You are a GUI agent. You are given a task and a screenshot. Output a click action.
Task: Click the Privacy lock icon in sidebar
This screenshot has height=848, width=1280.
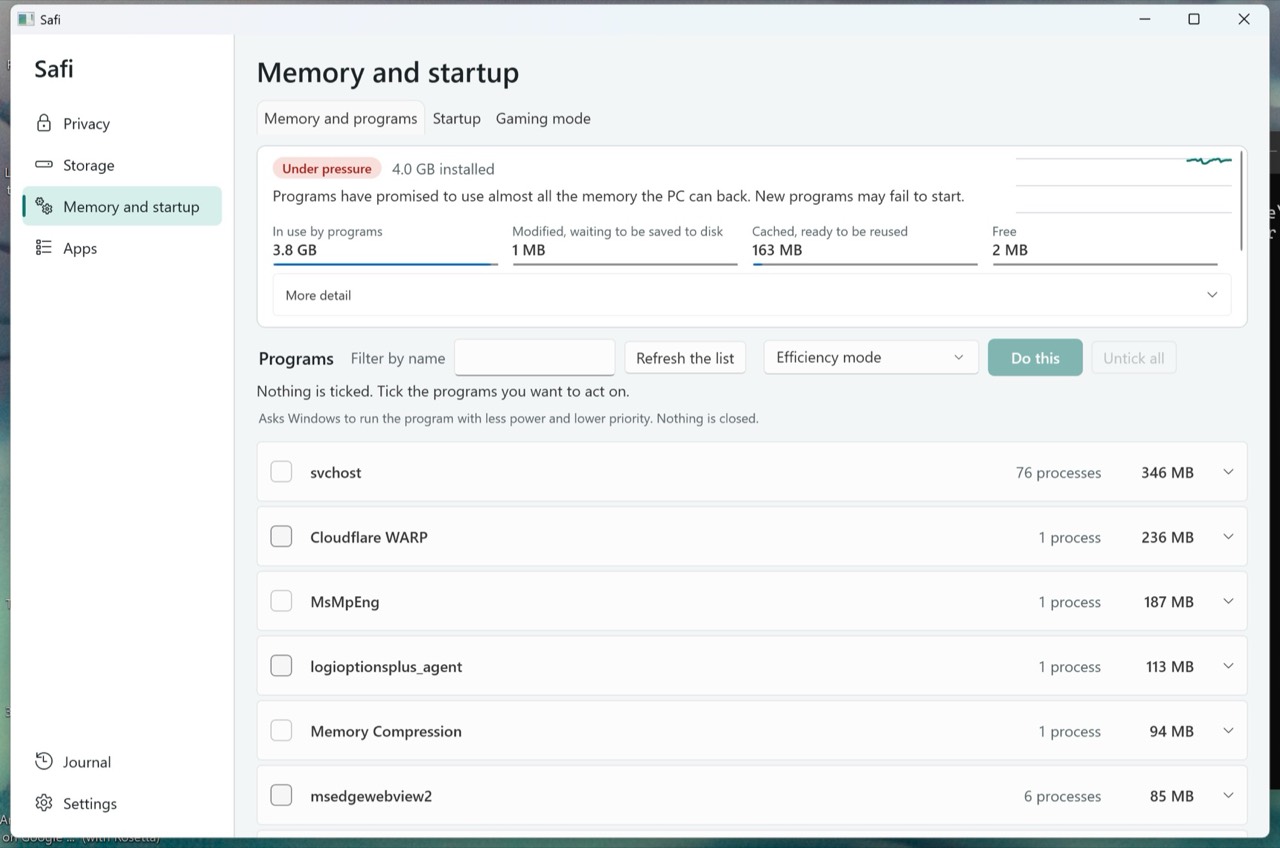(43, 123)
